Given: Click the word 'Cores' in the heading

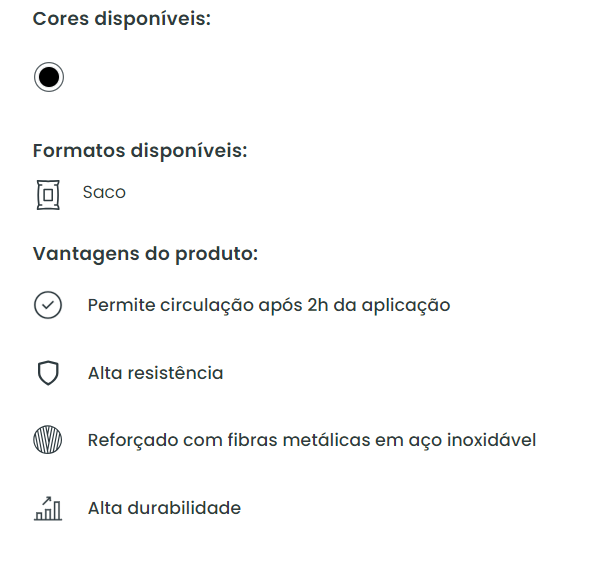Looking at the screenshot, I should coord(60,19).
